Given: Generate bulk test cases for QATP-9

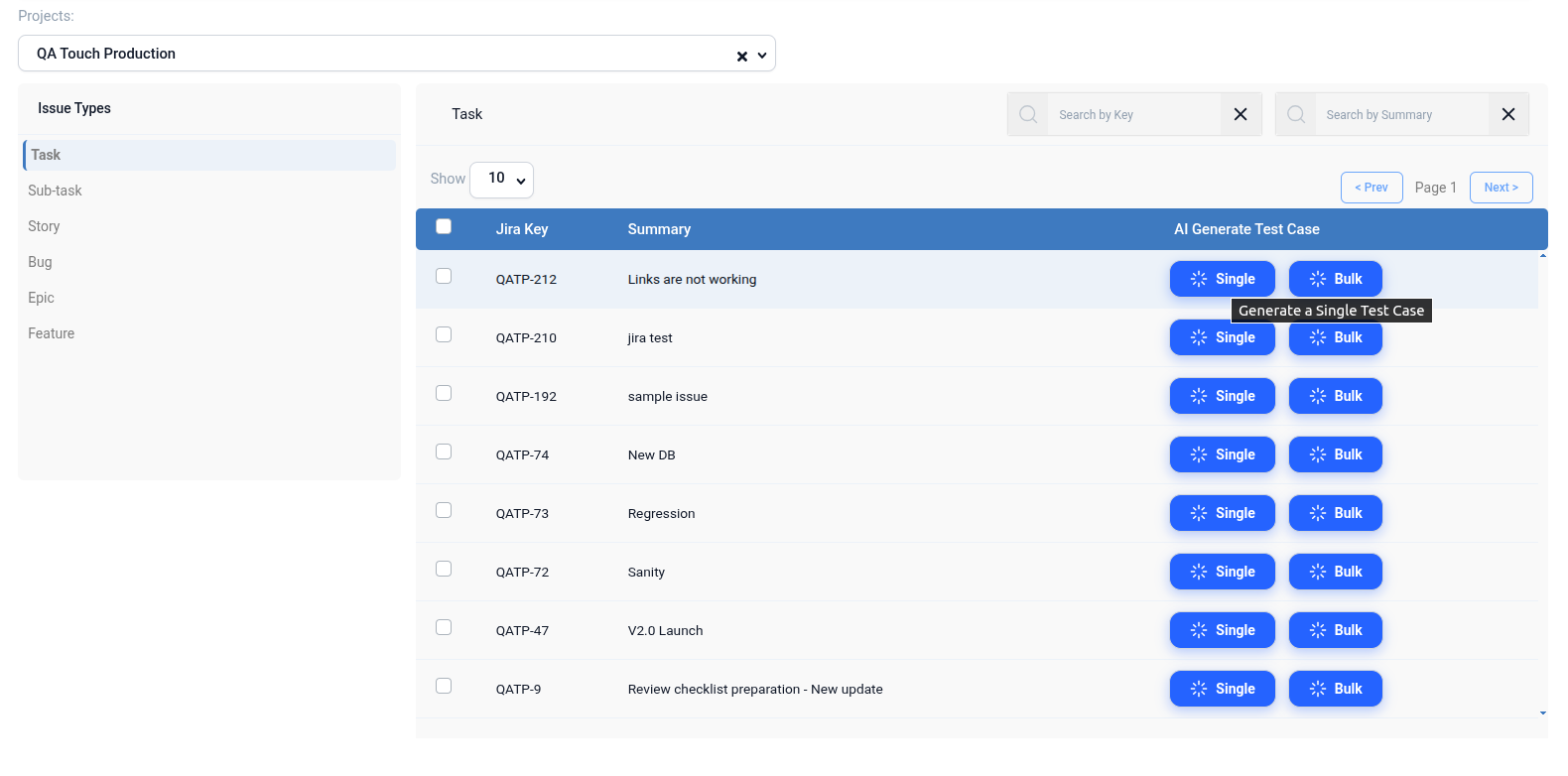Looking at the screenshot, I should pos(1335,689).
